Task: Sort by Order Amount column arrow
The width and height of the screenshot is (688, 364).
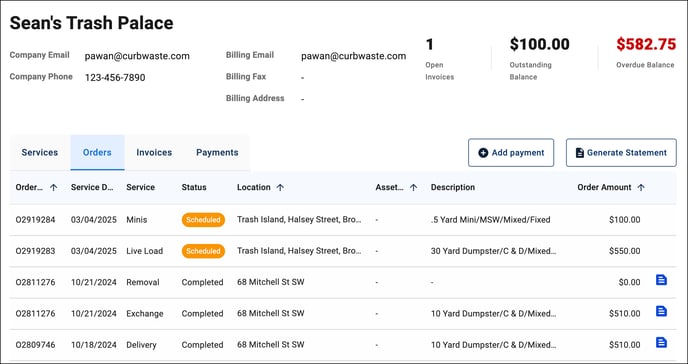Action: tap(641, 187)
